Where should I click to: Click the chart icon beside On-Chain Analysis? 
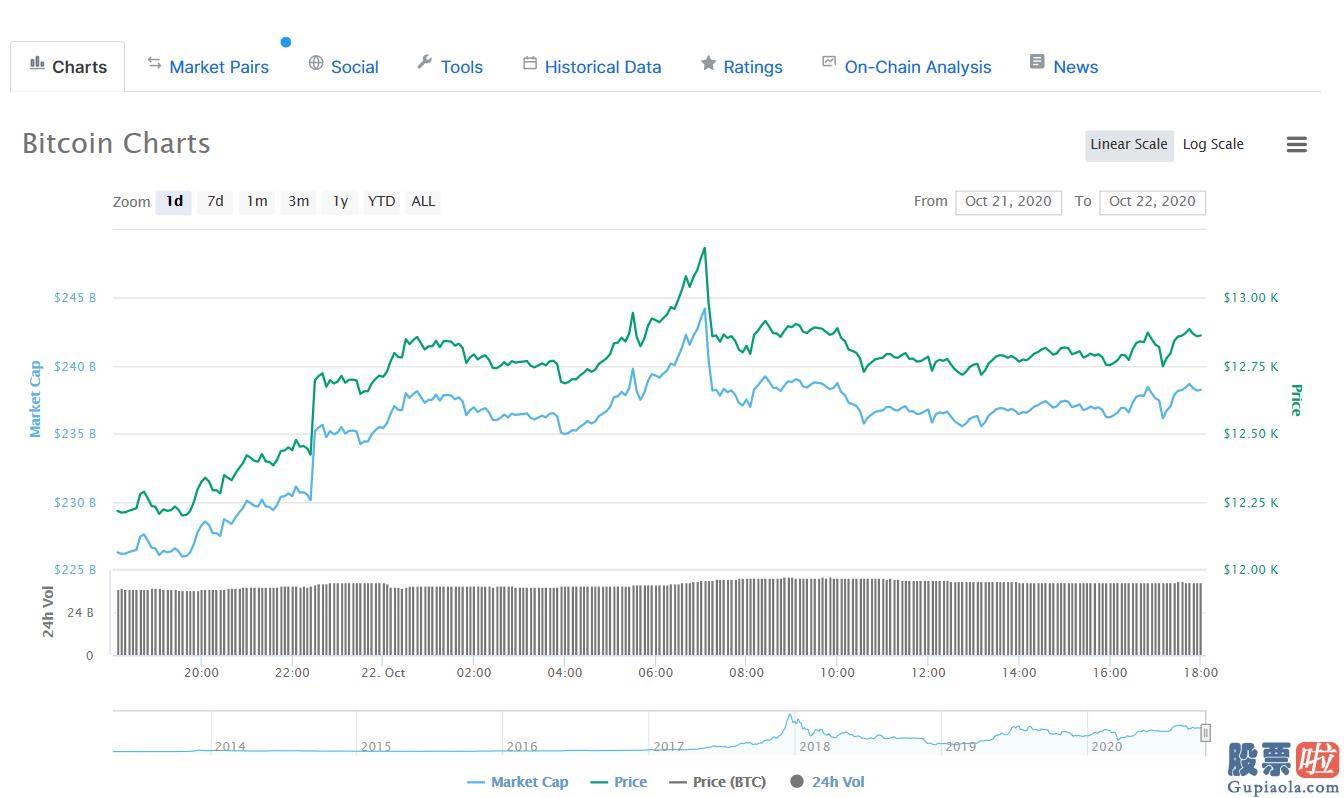tap(828, 62)
